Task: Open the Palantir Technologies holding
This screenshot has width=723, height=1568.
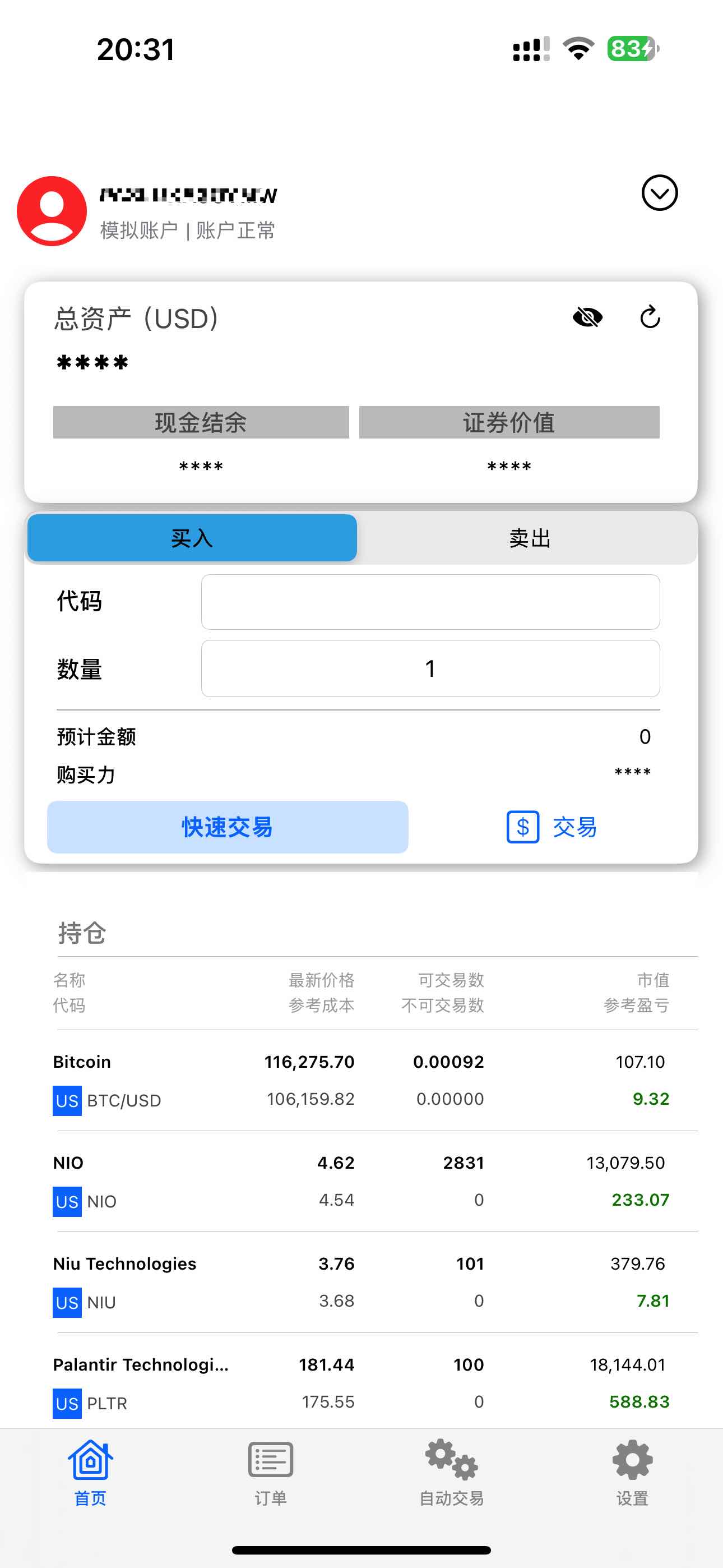Action: (x=141, y=1364)
